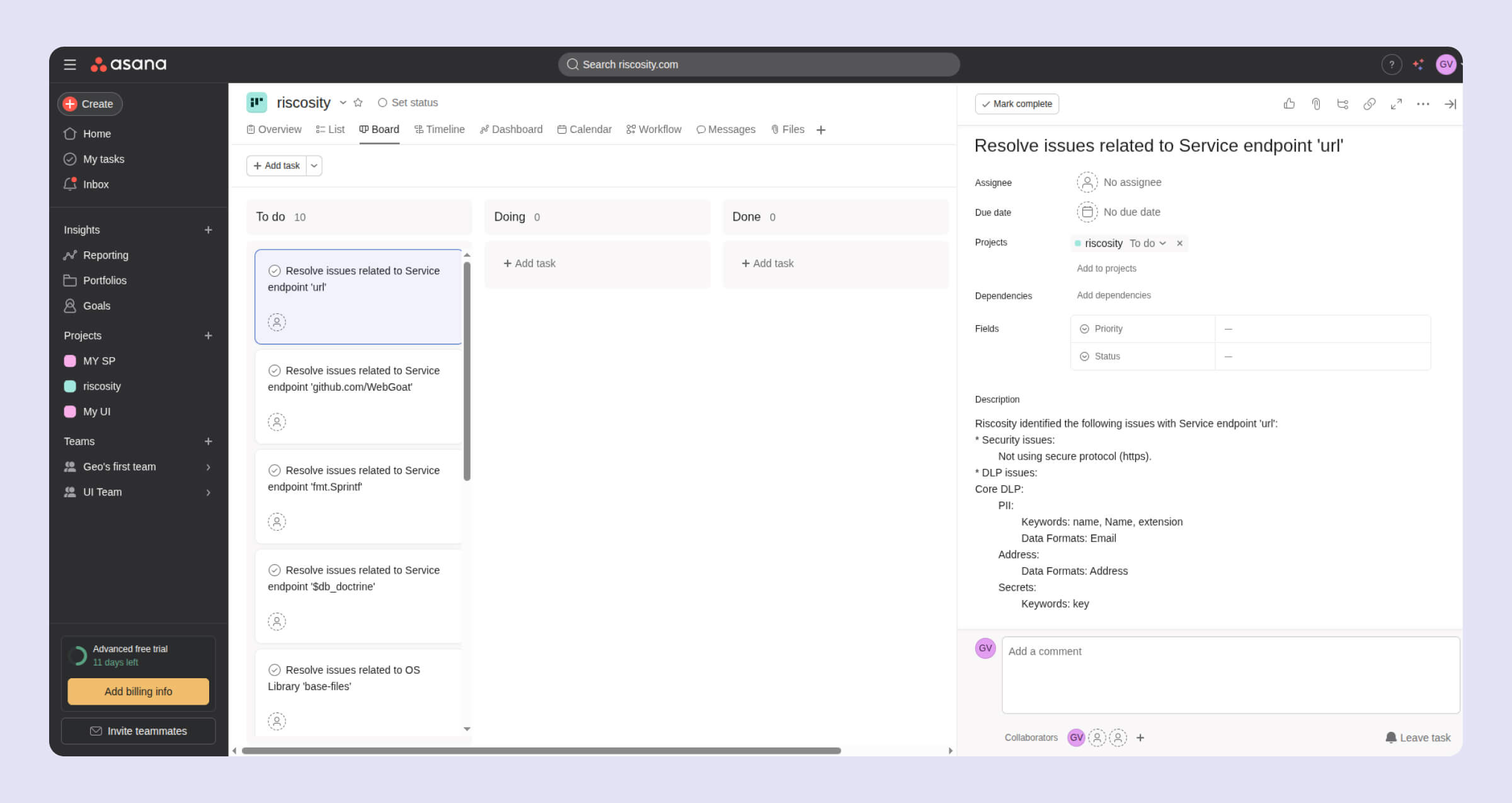The width and height of the screenshot is (1512, 803).
Task: Open more actions ellipsis in task pane
Action: (x=1423, y=104)
